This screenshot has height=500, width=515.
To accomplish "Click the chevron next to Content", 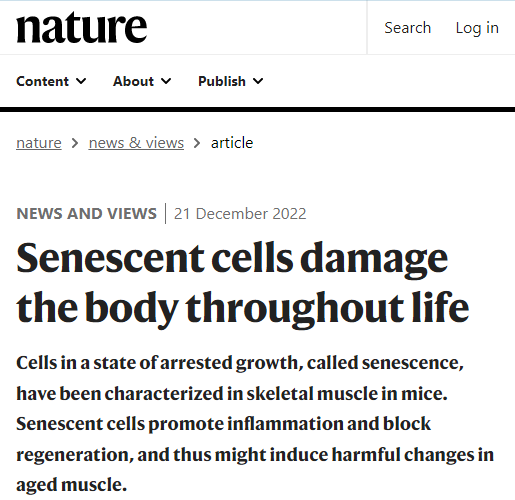I will (81, 81).
